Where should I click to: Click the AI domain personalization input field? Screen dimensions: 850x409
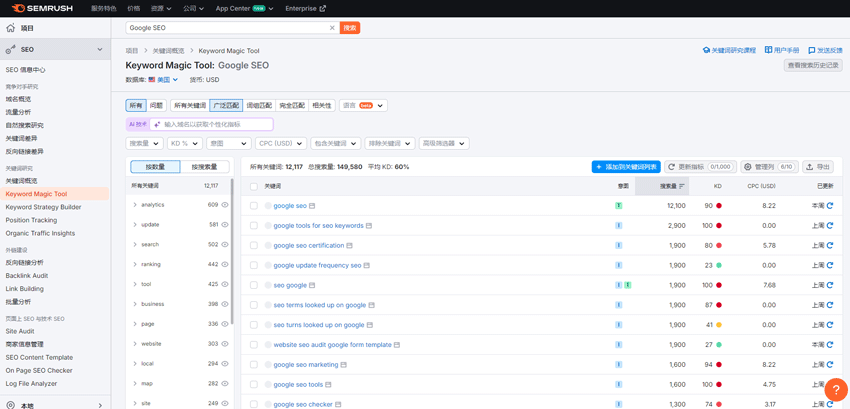coord(211,124)
